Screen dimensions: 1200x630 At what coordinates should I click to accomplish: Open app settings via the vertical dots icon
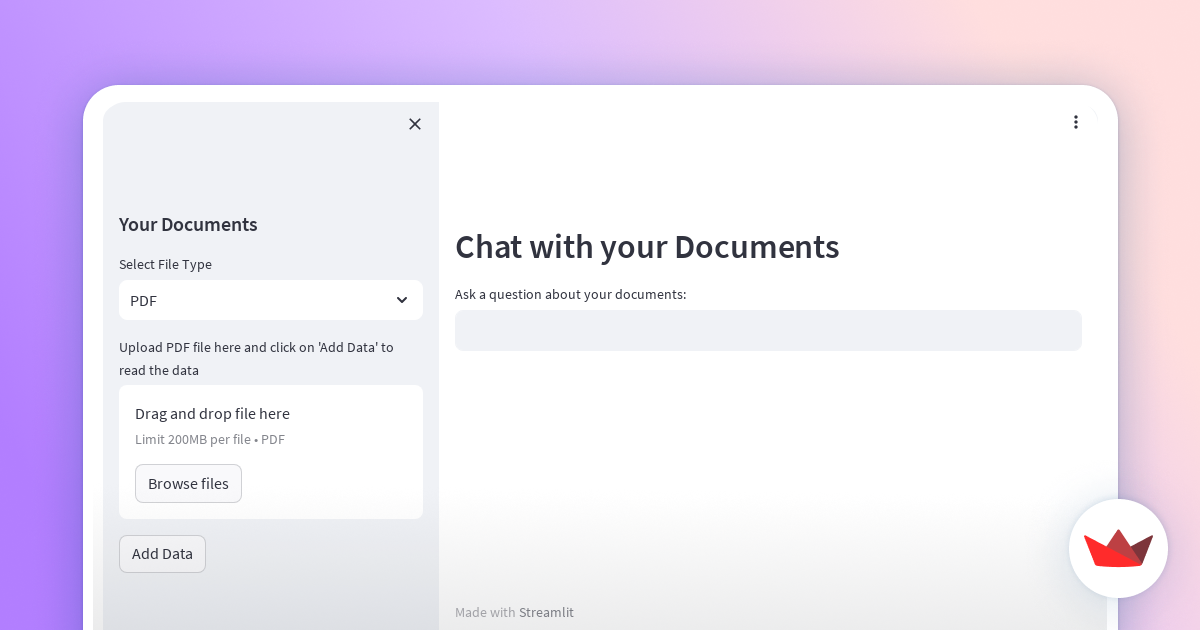tap(1076, 121)
